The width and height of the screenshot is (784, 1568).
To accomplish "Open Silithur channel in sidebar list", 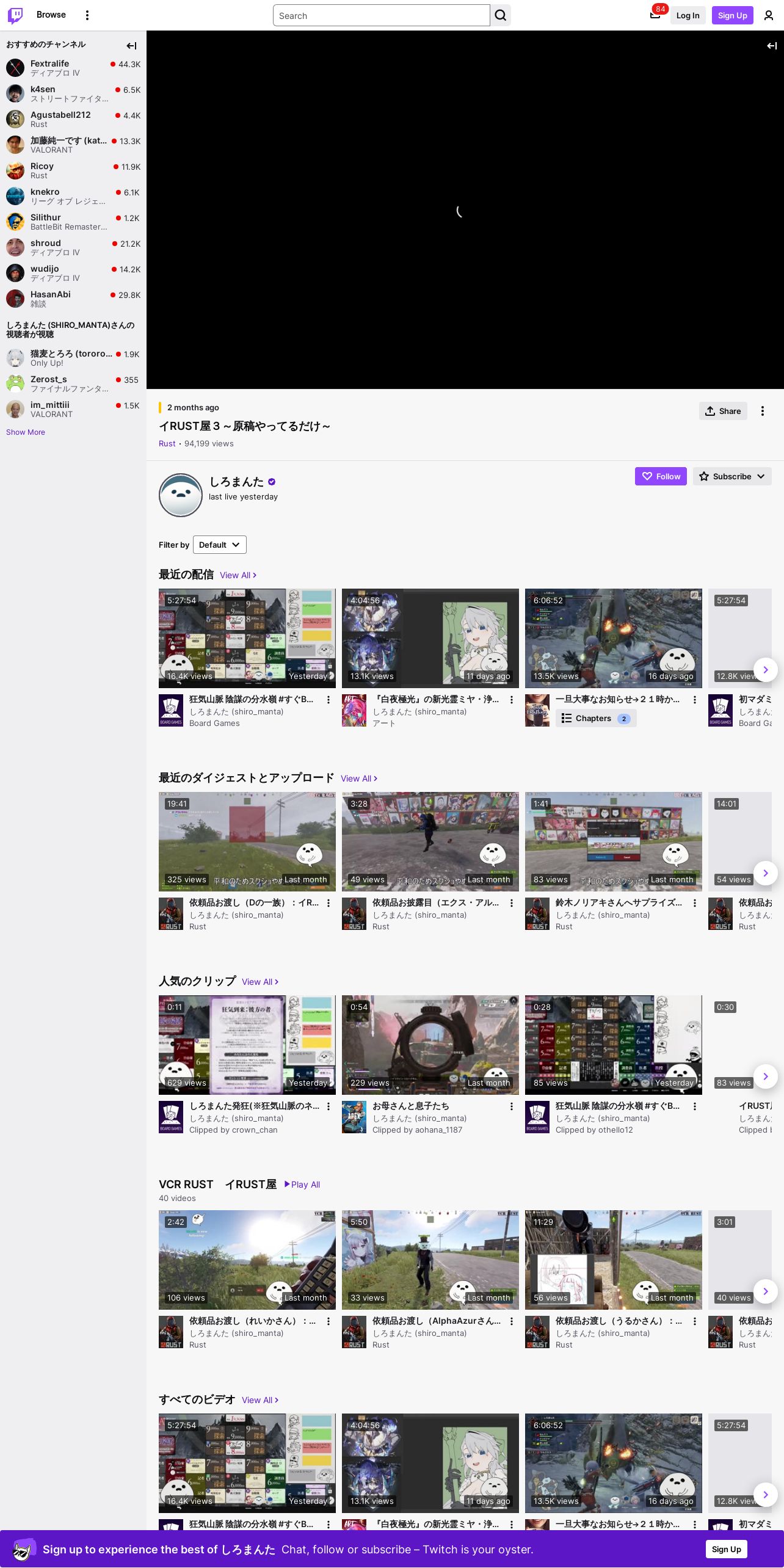I will pos(73,222).
